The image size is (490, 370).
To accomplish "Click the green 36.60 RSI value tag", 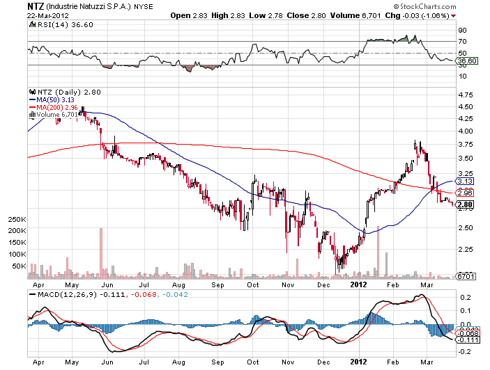I will coord(467,61).
